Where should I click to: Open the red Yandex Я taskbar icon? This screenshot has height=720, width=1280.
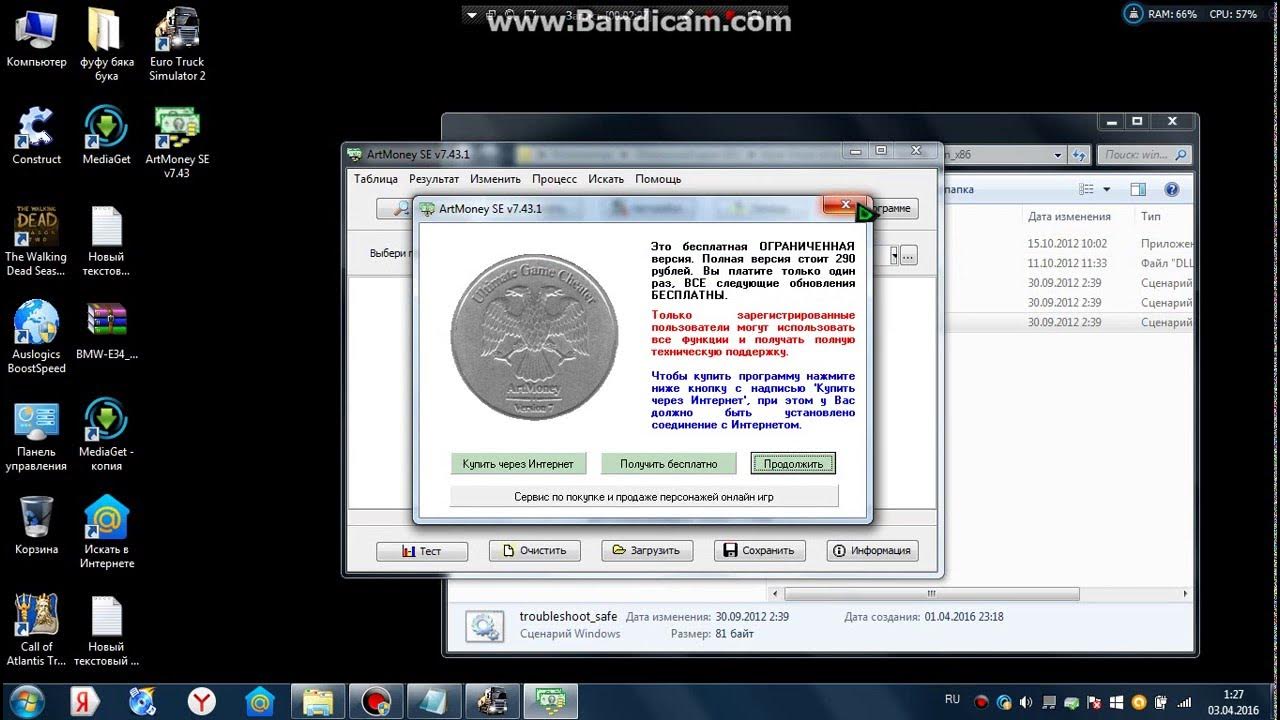85,701
